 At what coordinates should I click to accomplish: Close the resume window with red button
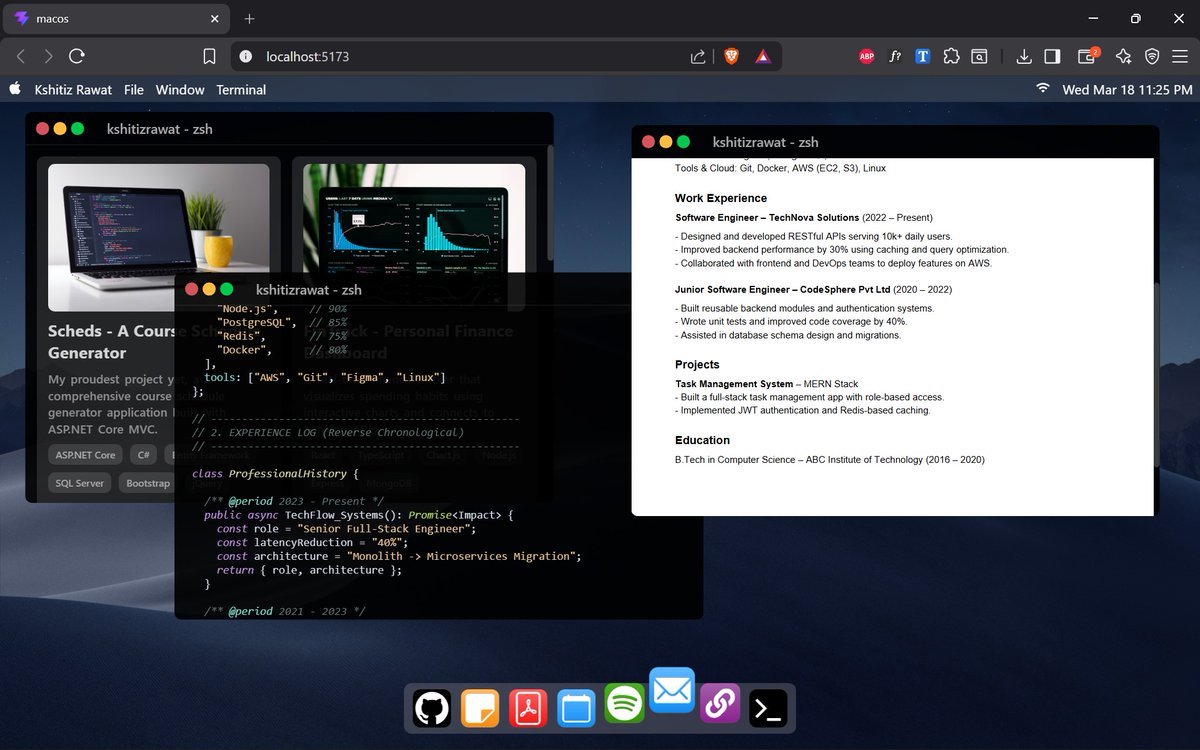[x=648, y=142]
